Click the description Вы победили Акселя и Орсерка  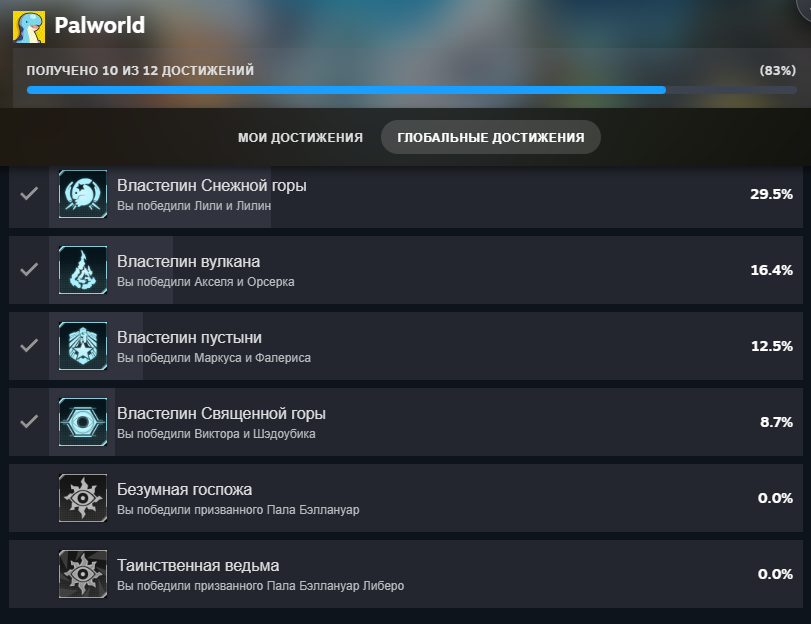[x=206, y=282]
